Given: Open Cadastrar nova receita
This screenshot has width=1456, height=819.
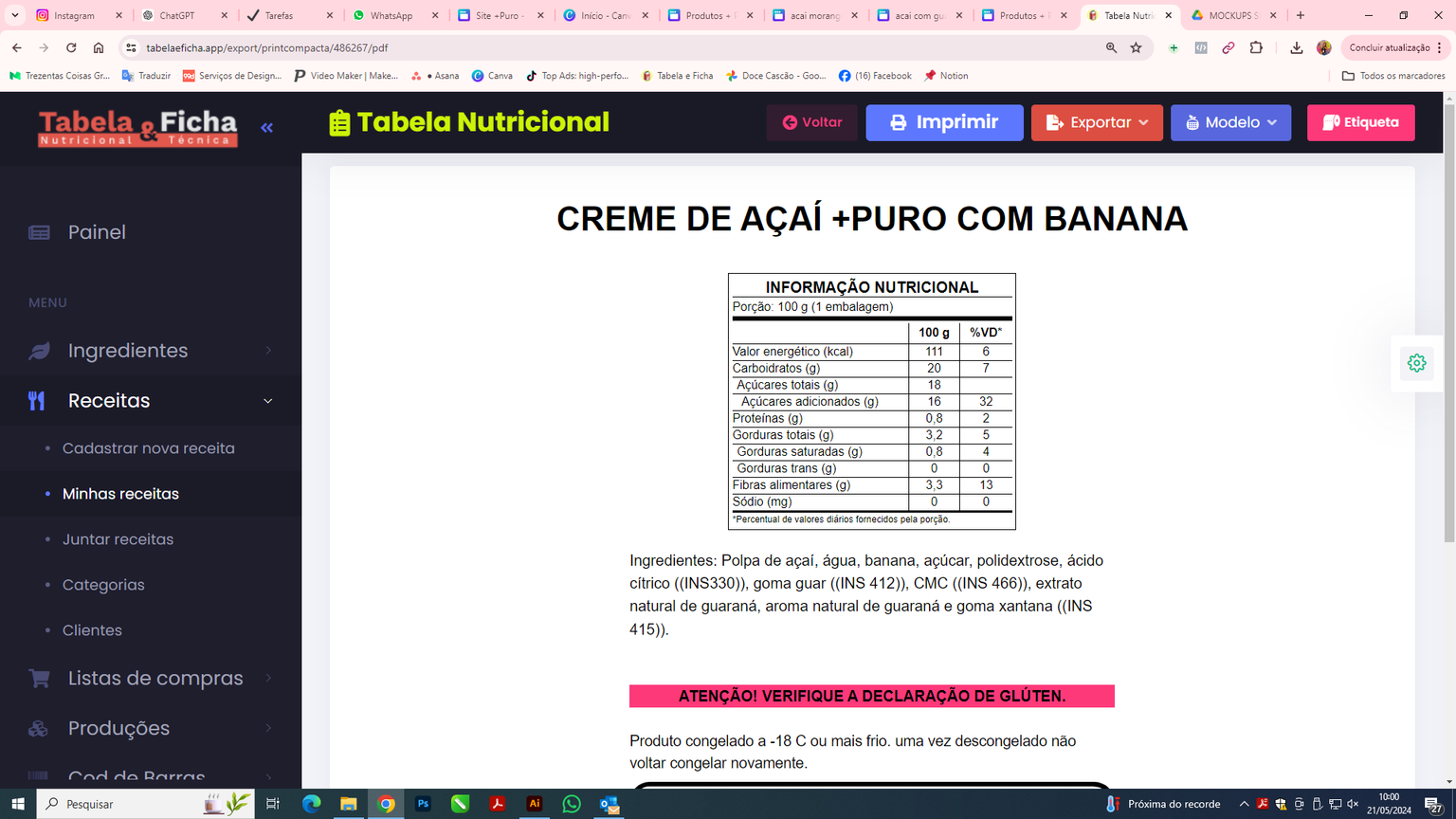Looking at the screenshot, I should click(148, 448).
